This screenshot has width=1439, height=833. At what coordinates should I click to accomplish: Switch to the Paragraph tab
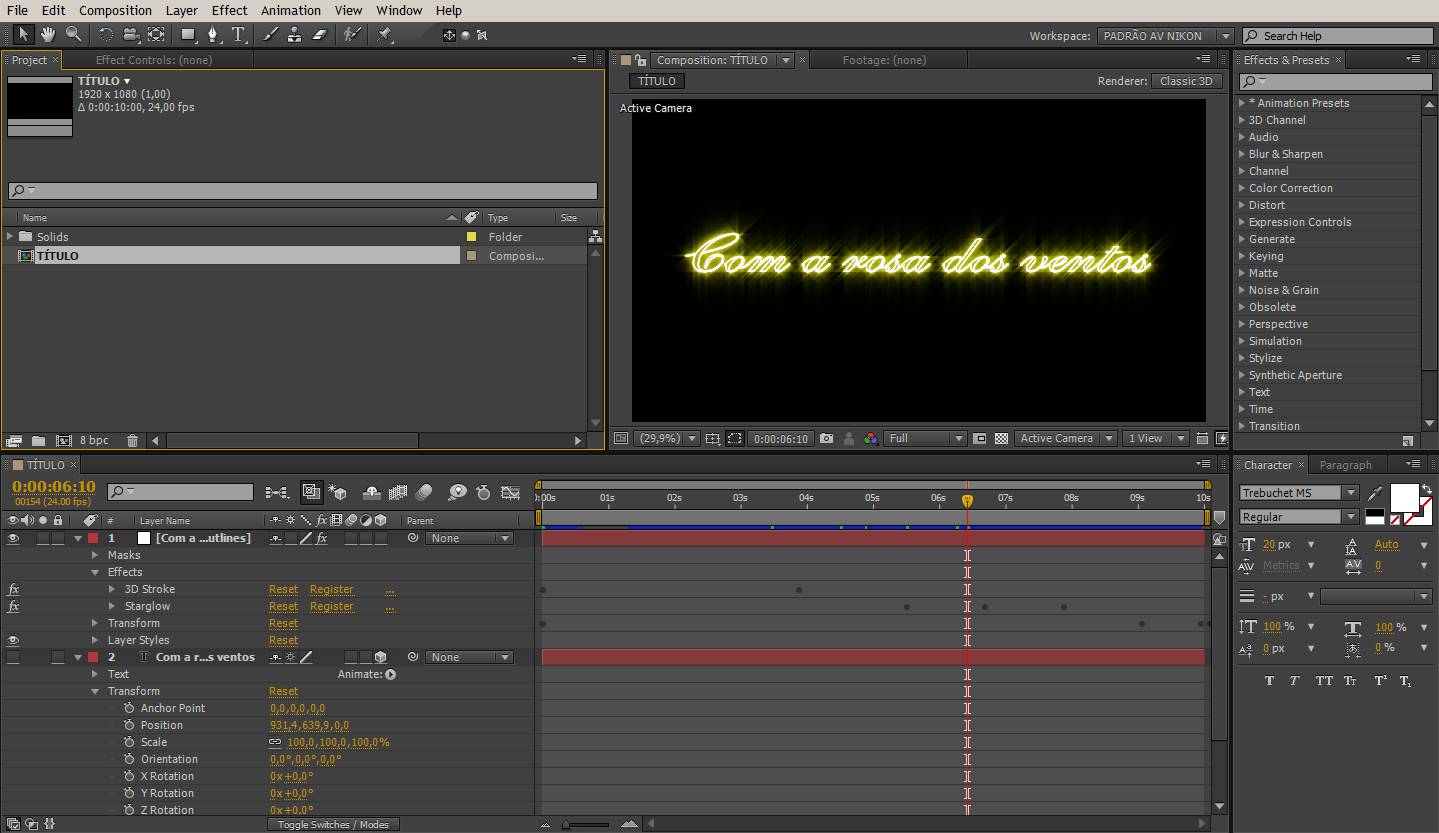(x=1347, y=464)
